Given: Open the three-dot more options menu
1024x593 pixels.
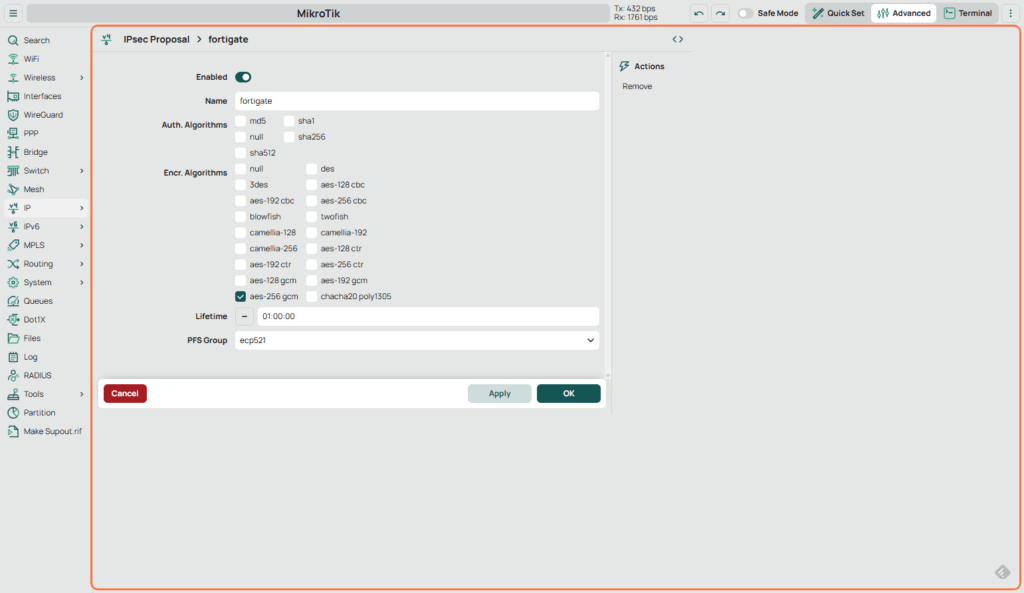Looking at the screenshot, I should click(1010, 13).
